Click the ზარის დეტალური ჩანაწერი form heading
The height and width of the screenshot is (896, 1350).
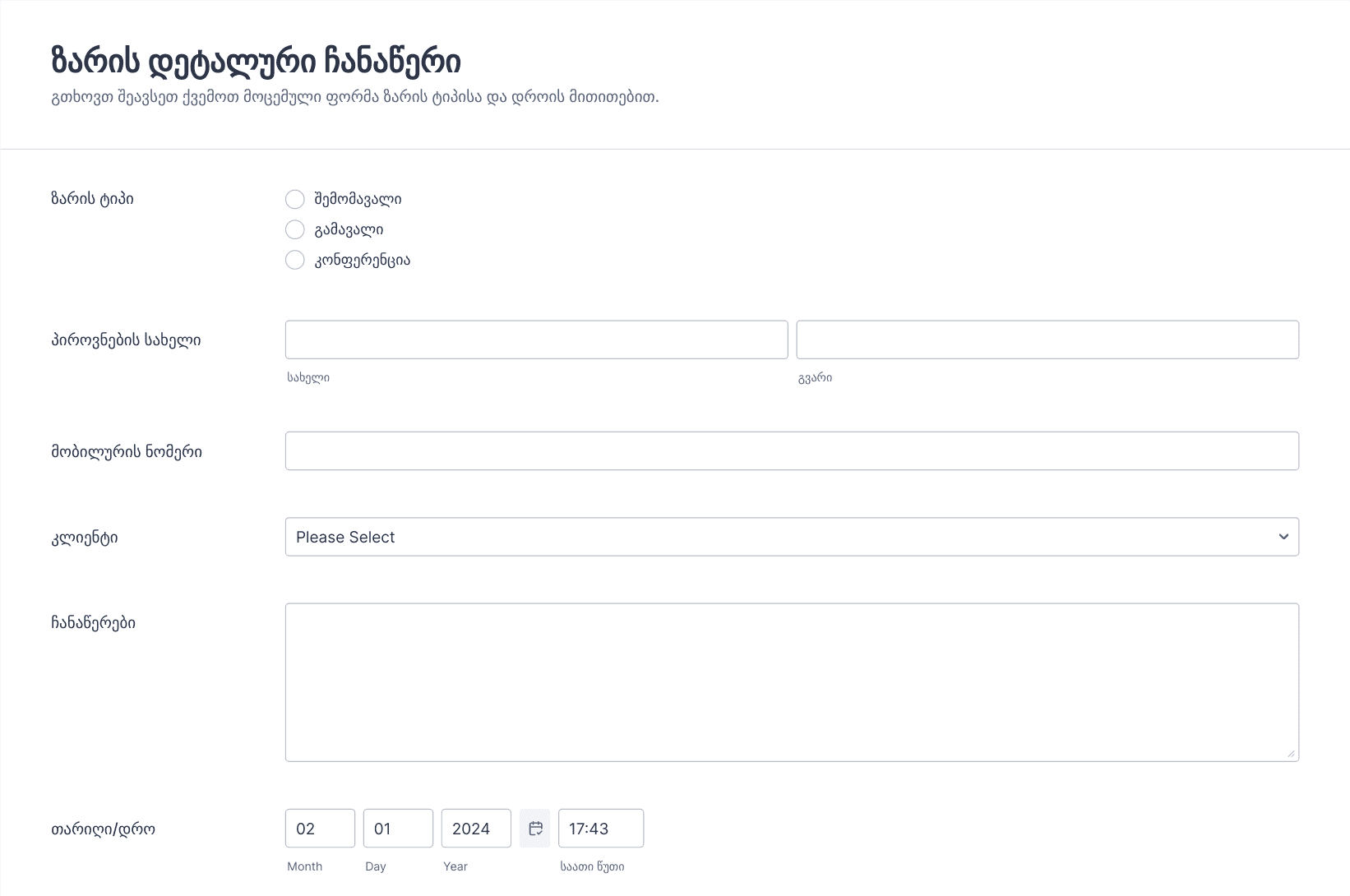click(x=256, y=61)
